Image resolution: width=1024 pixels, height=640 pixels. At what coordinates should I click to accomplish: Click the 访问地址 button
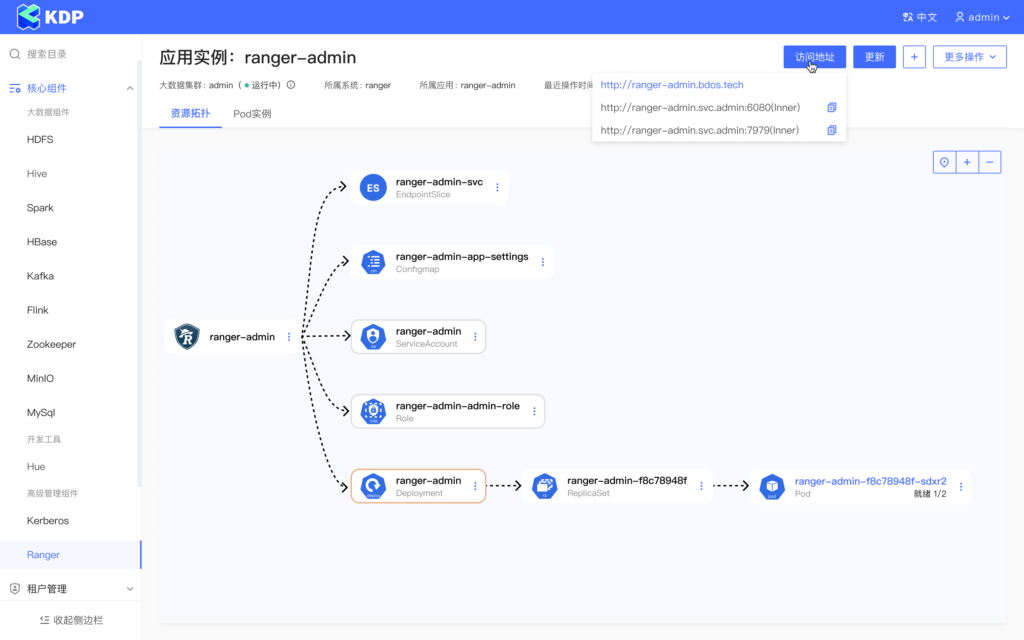pyautogui.click(x=814, y=57)
